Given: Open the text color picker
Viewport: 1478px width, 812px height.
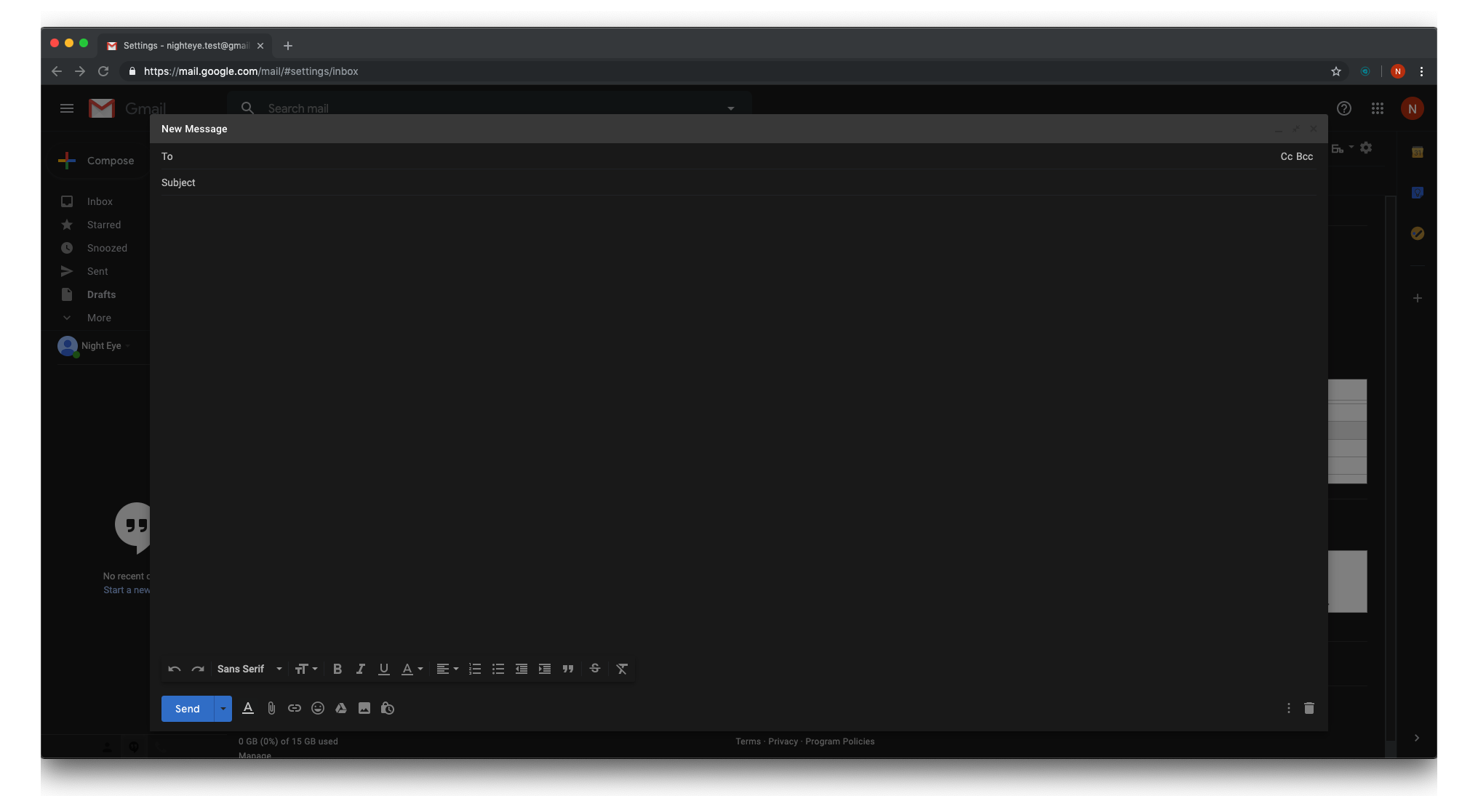Looking at the screenshot, I should coord(412,669).
